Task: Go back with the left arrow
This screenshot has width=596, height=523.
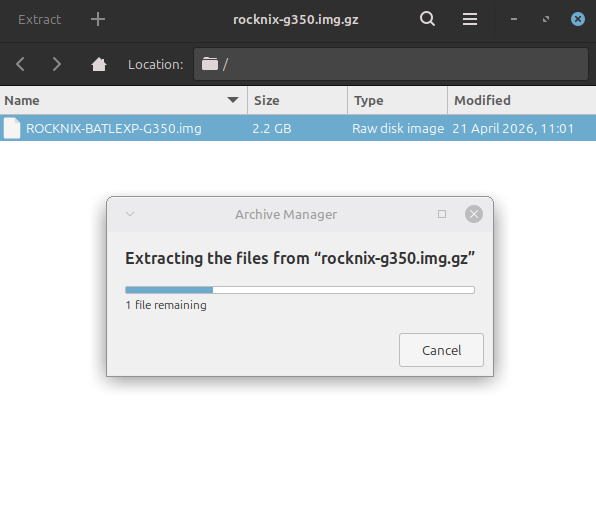Action: (x=21, y=64)
